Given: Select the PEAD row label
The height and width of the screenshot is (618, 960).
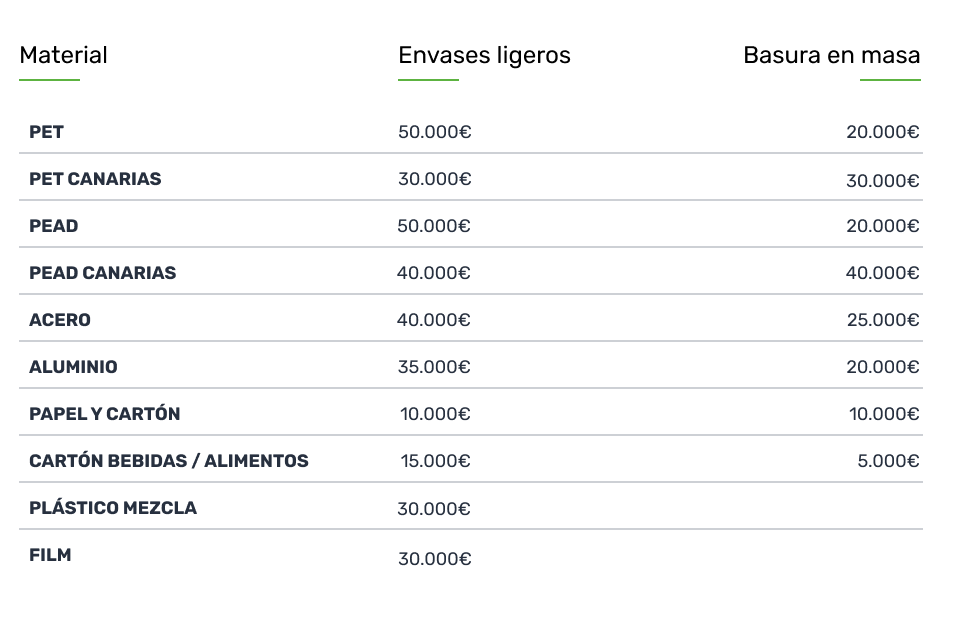Looking at the screenshot, I should [54, 226].
